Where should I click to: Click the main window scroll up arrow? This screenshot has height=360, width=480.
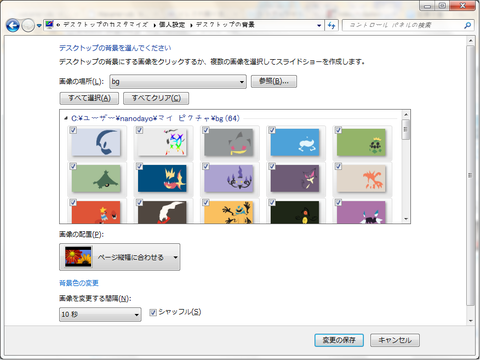click(x=470, y=41)
